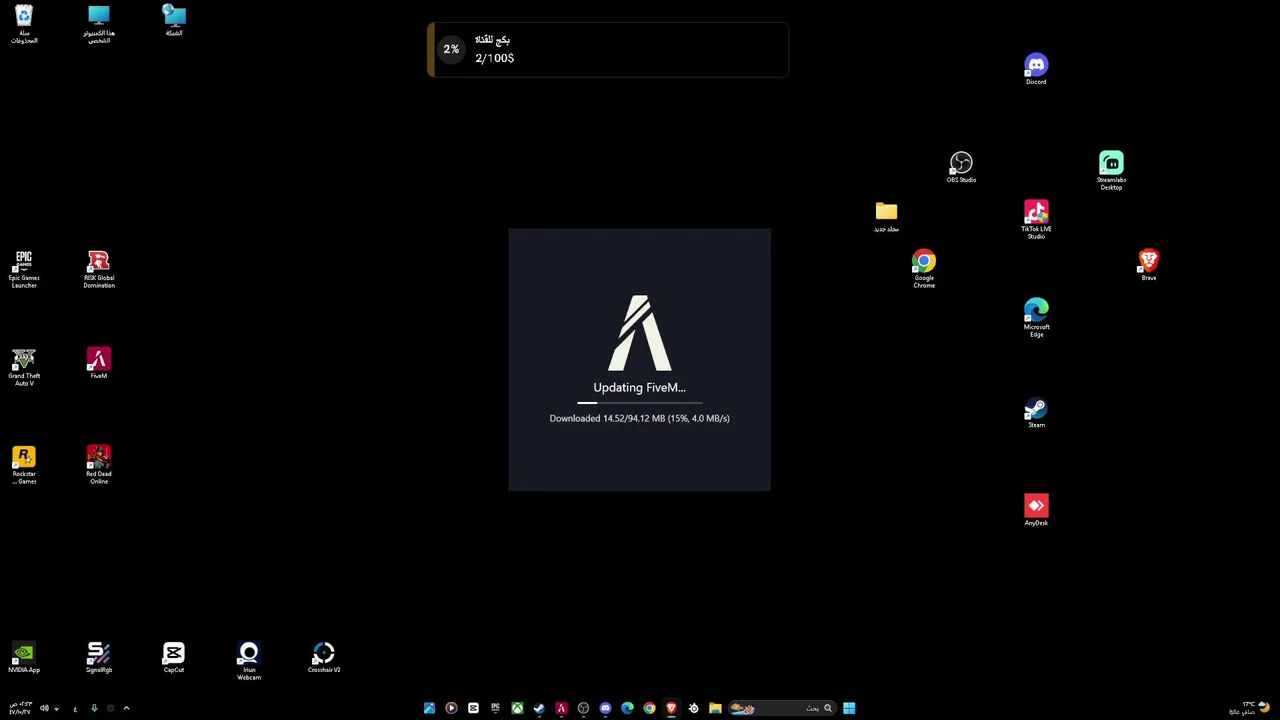Open CapCut from the taskbar

point(473,708)
